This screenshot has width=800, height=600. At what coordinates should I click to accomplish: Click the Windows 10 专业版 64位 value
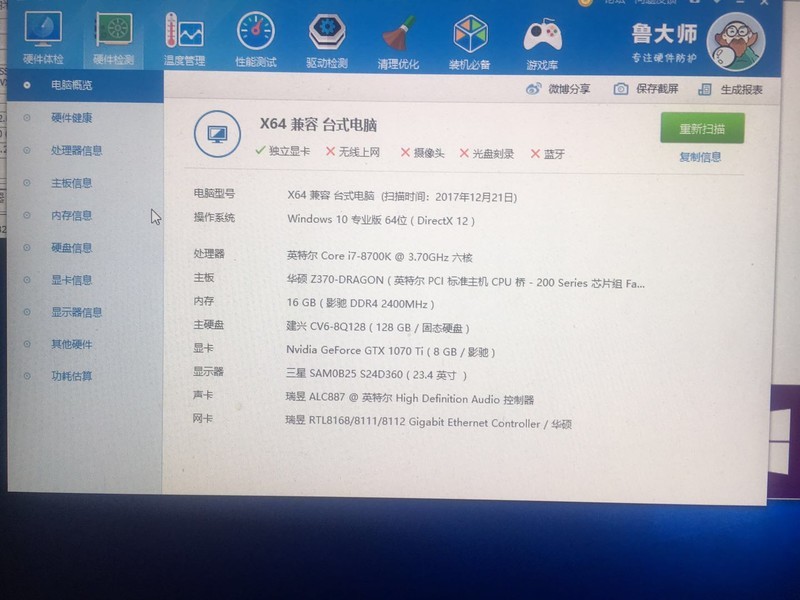tap(381, 220)
